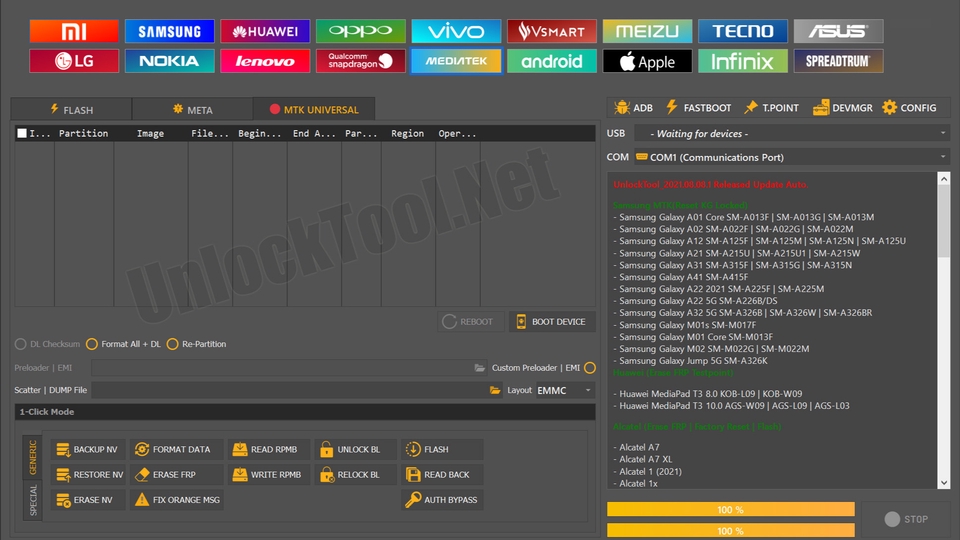The width and height of the screenshot is (960, 540).
Task: Click the Partition column header
Action: point(83,133)
